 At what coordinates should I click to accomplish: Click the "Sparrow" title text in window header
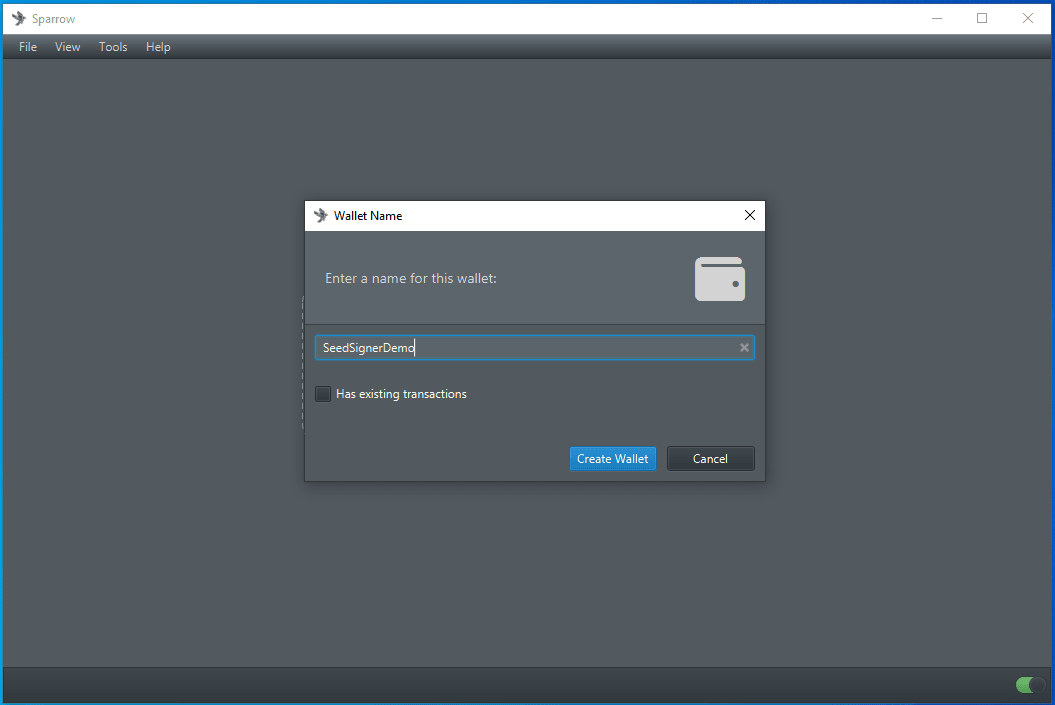tap(53, 19)
